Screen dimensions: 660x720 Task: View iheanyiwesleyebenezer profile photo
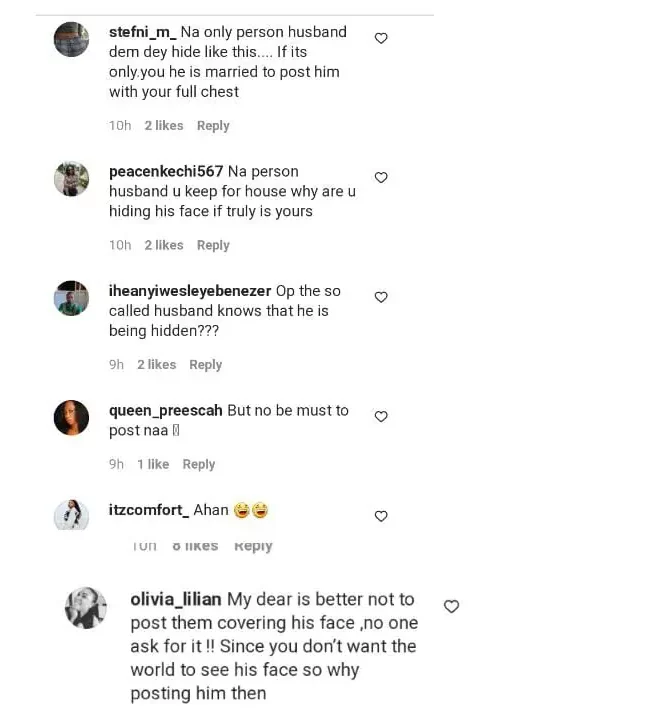(x=71, y=298)
